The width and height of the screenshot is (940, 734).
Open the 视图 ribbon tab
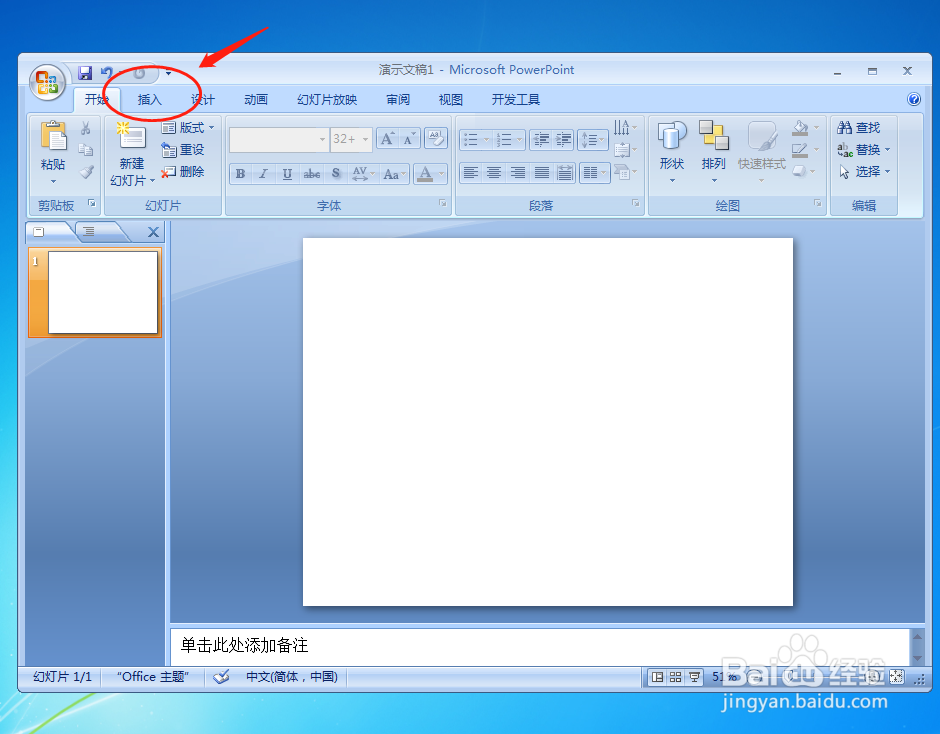pyautogui.click(x=451, y=100)
